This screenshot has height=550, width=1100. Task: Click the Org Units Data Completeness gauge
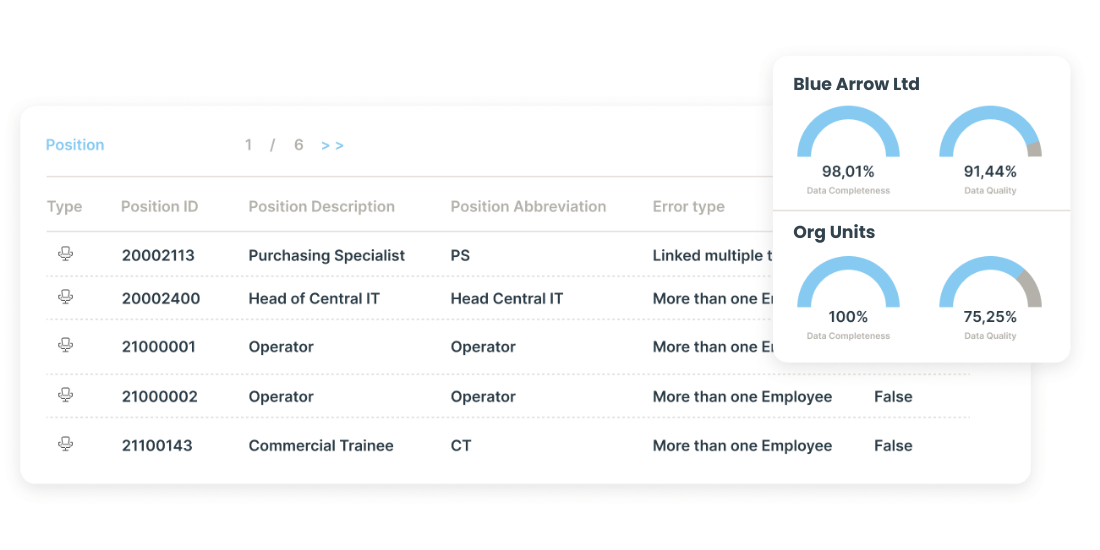point(848,287)
